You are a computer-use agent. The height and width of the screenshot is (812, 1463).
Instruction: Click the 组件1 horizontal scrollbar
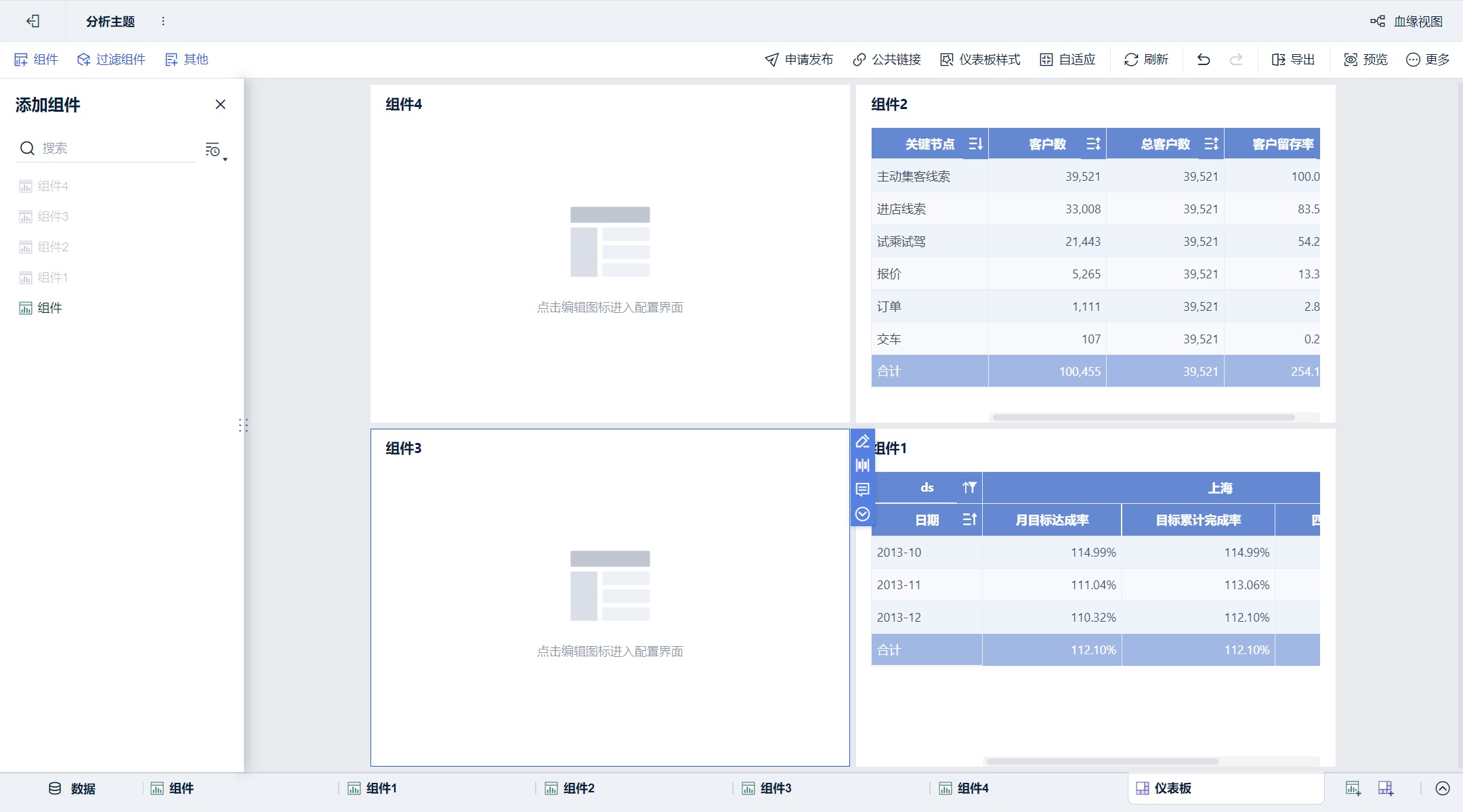pos(1102,761)
